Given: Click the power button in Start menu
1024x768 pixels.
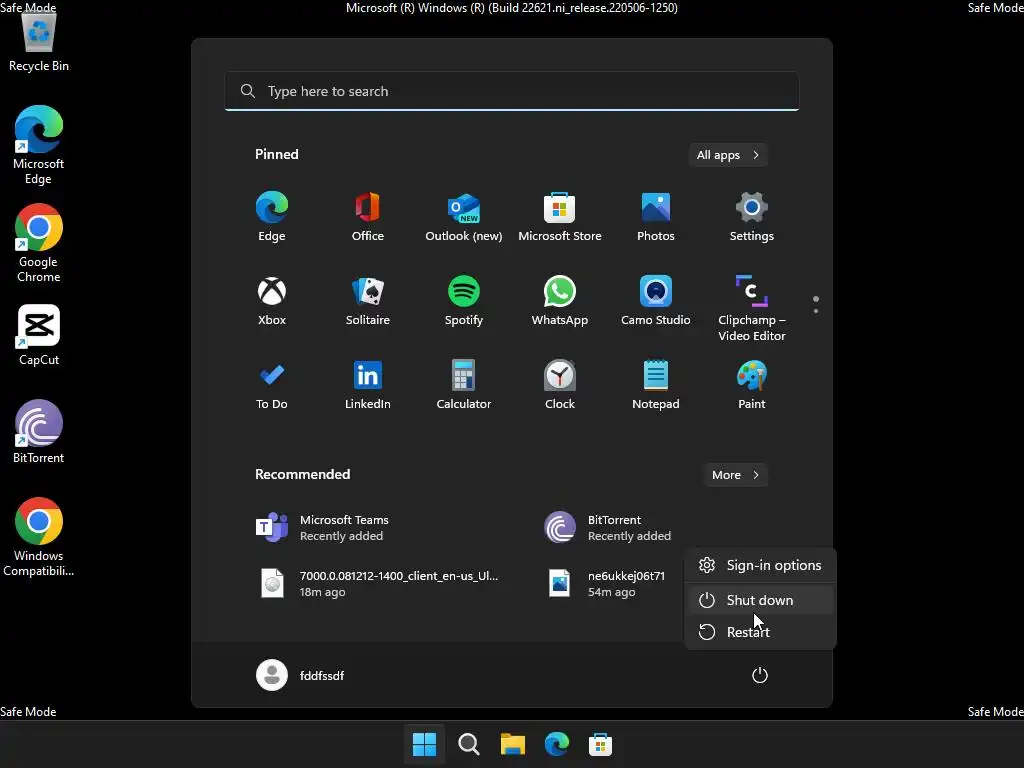Looking at the screenshot, I should pos(760,675).
